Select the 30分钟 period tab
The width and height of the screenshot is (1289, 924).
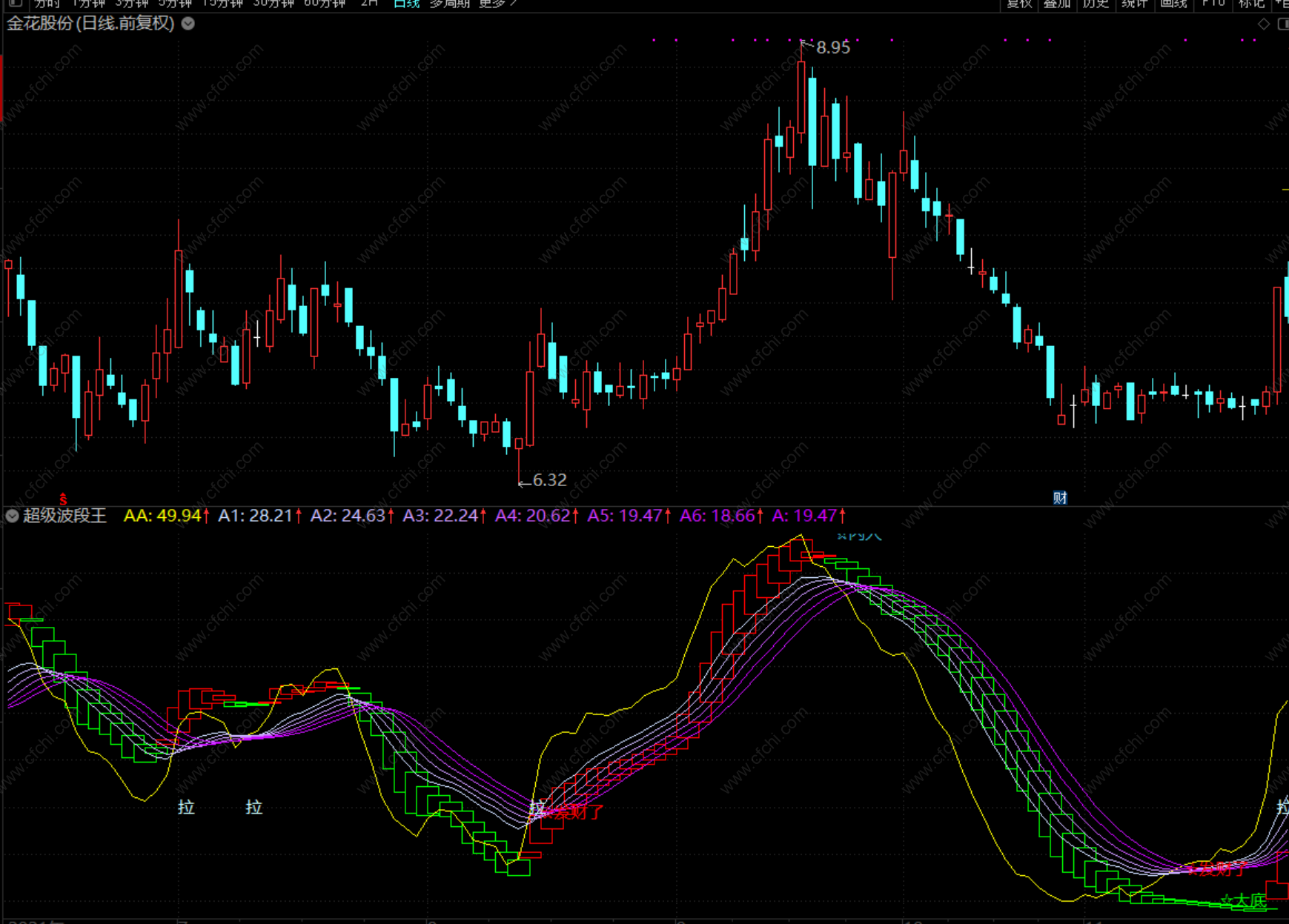(274, 4)
